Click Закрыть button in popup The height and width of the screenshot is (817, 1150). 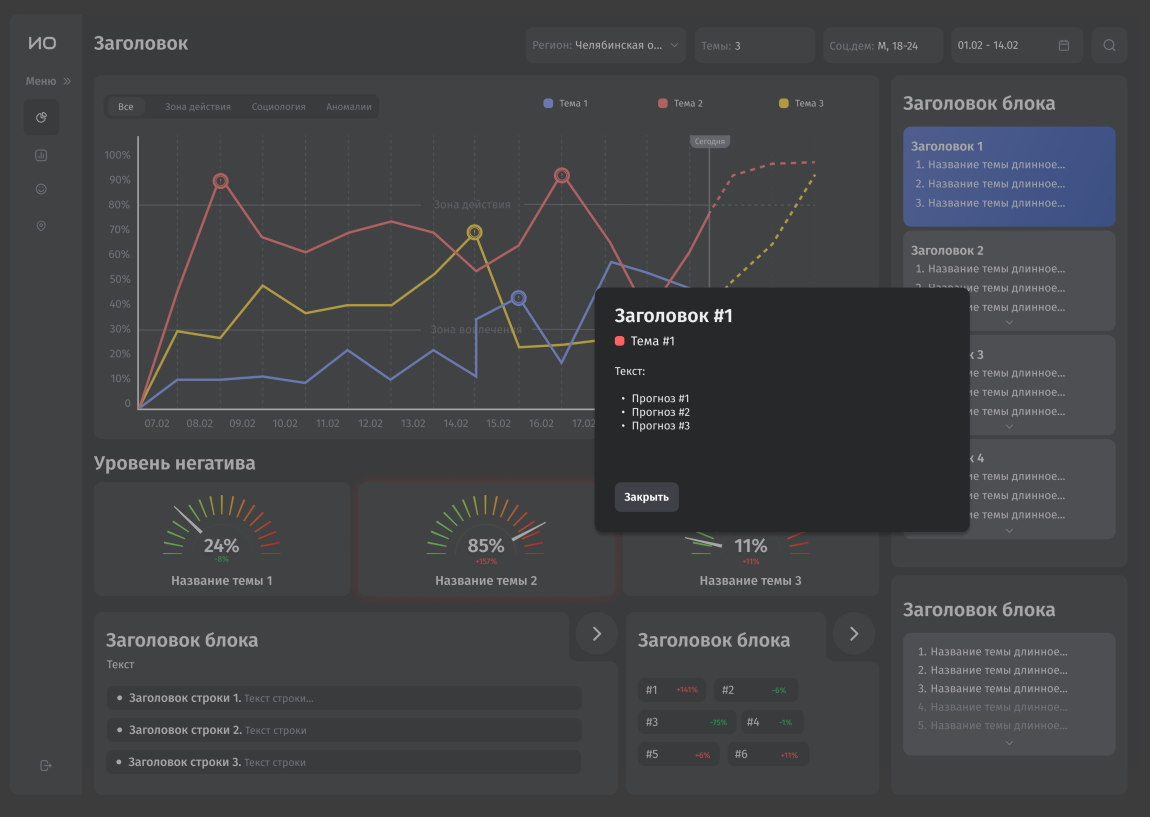pos(646,497)
